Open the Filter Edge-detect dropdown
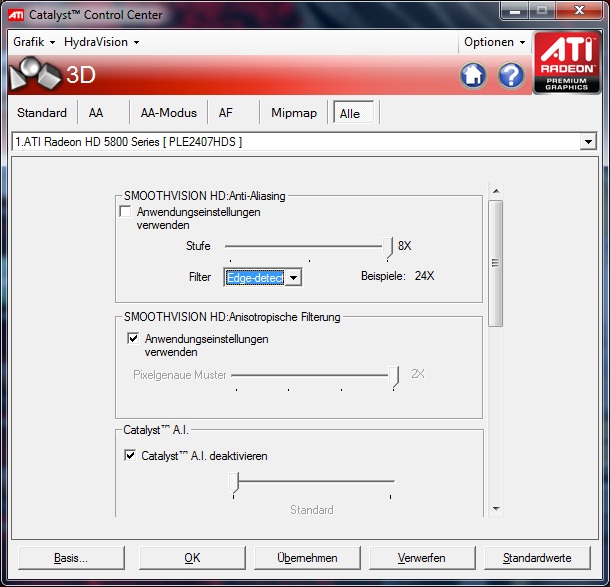This screenshot has width=610, height=587. coord(294,278)
